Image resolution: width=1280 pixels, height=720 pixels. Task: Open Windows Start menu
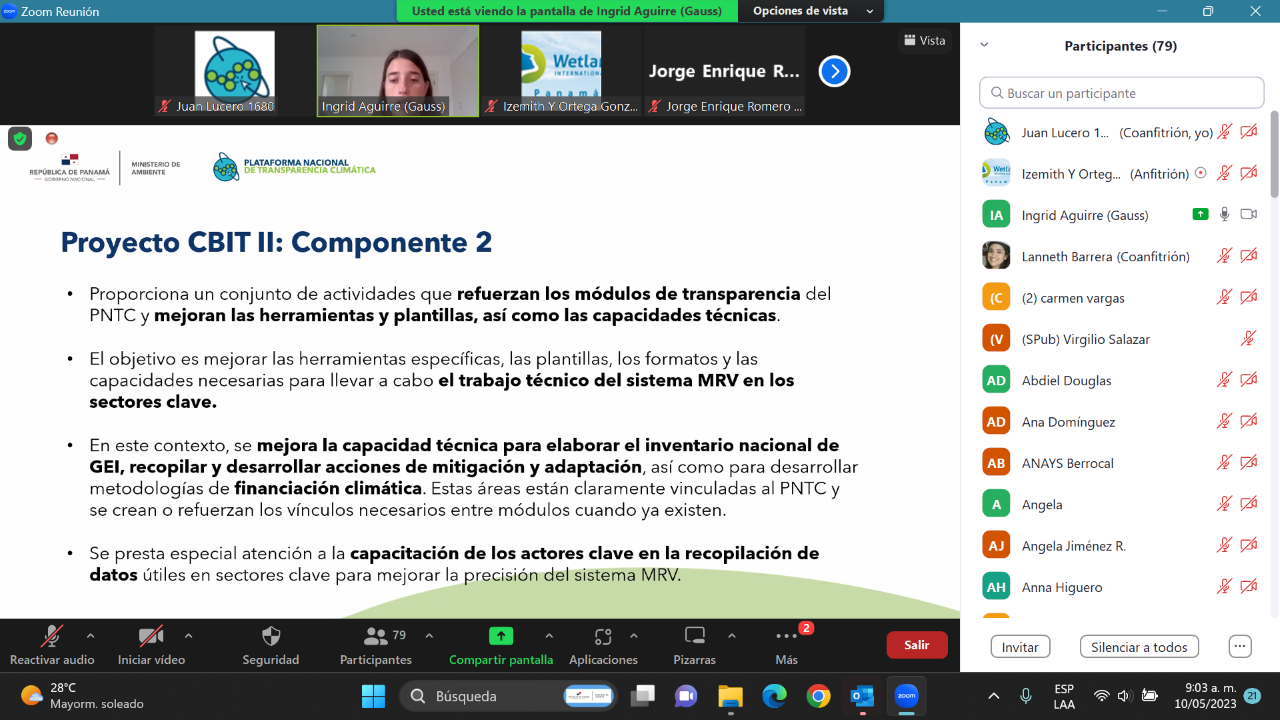[373, 696]
